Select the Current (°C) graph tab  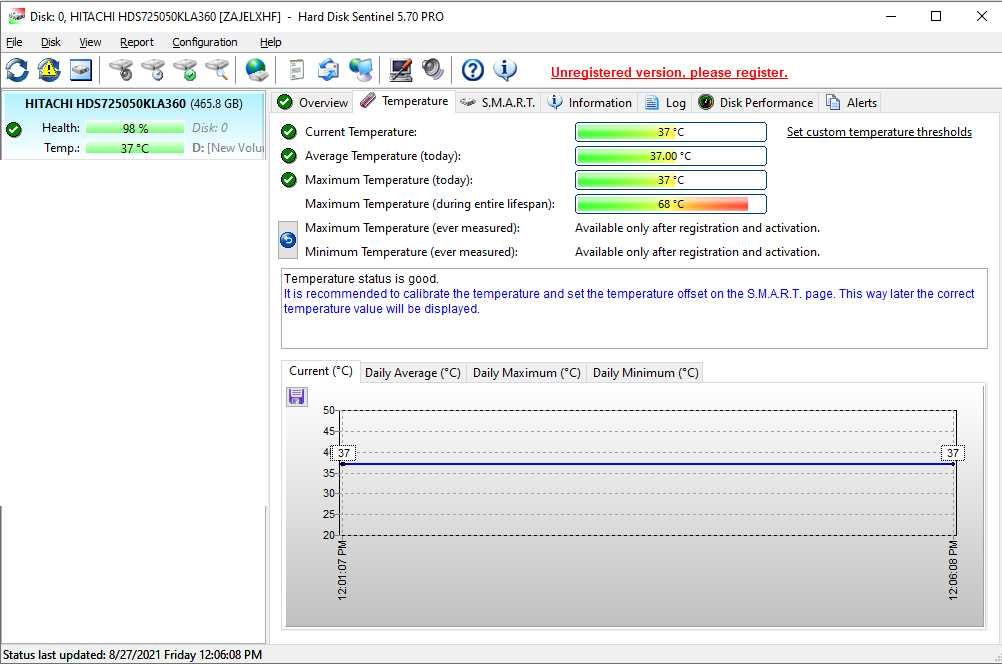click(321, 371)
